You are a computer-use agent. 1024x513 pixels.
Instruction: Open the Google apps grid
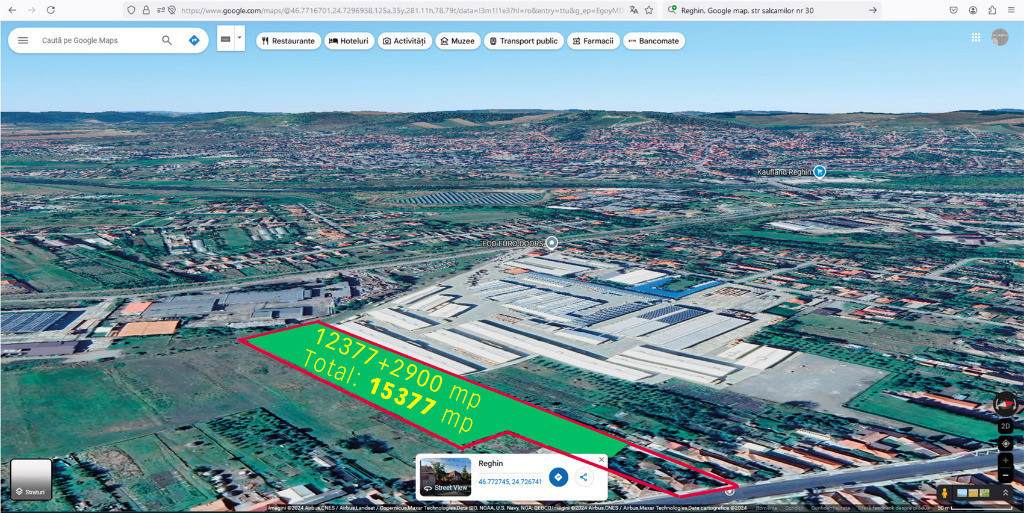[x=975, y=38]
